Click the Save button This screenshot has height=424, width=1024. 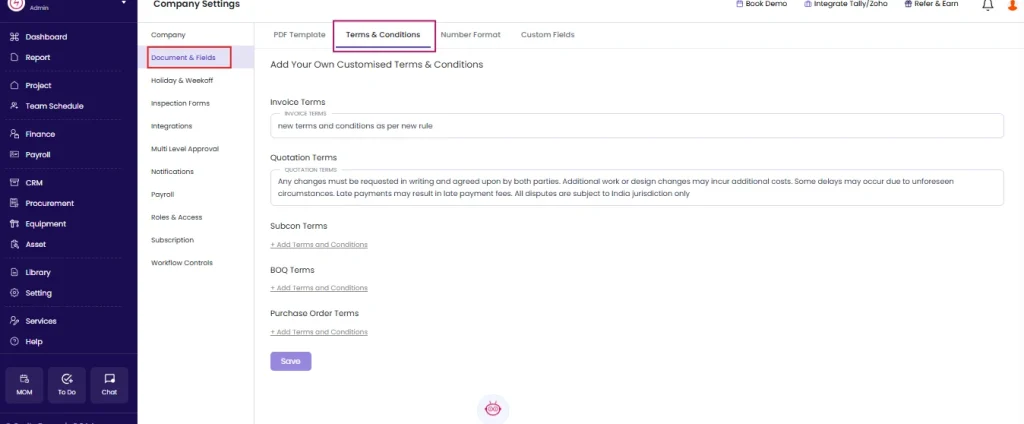pyautogui.click(x=291, y=361)
